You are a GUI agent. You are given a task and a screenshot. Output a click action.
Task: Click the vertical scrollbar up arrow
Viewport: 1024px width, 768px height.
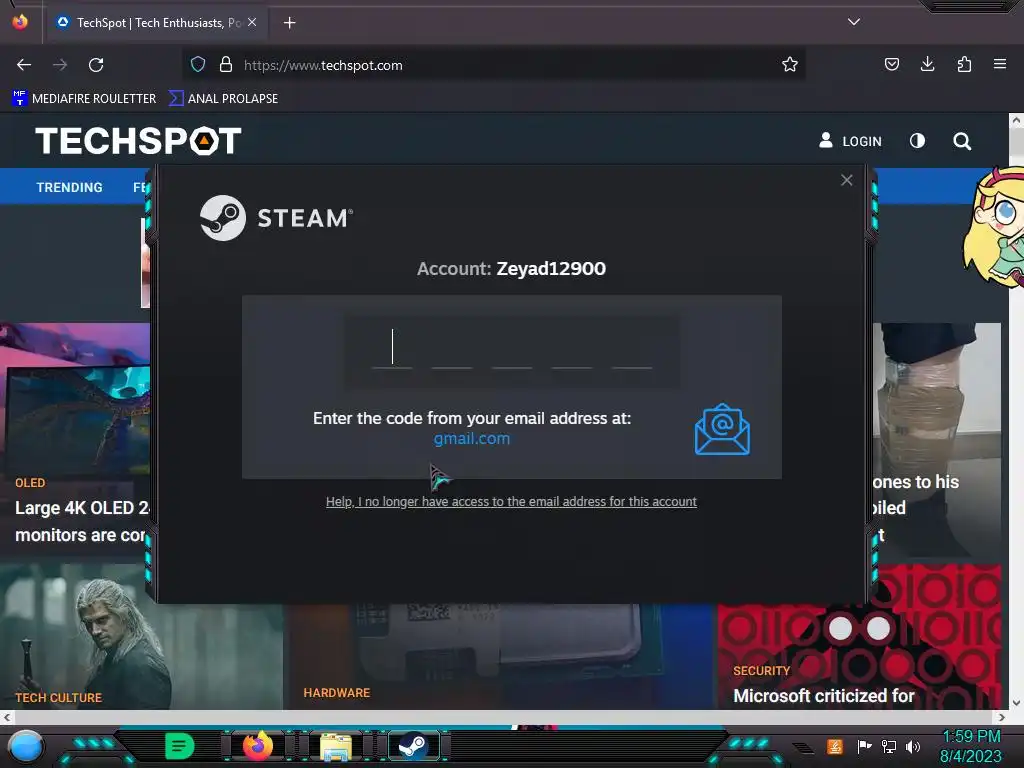[x=1016, y=120]
